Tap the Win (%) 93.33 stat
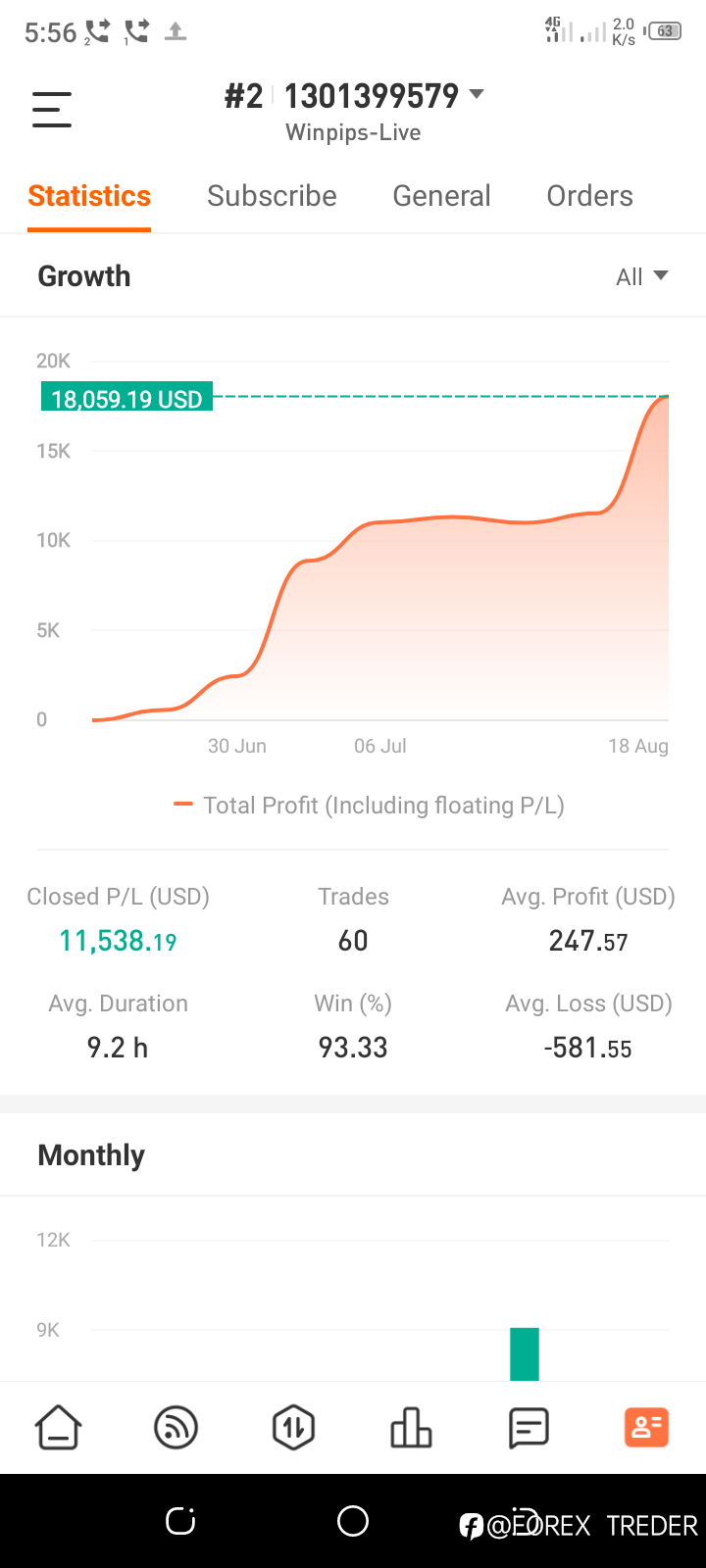706x1568 pixels. point(353,1048)
